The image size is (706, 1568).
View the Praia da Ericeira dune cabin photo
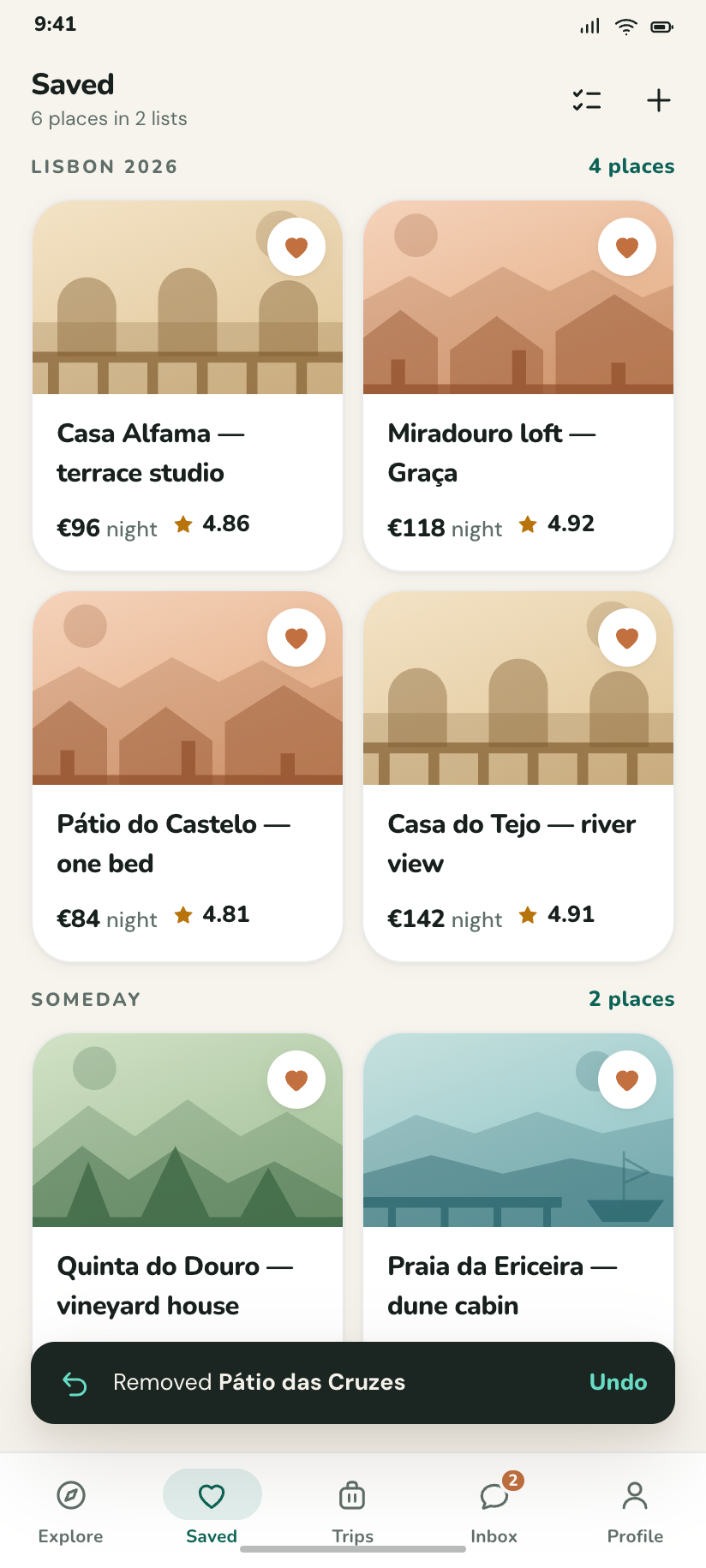click(518, 1130)
